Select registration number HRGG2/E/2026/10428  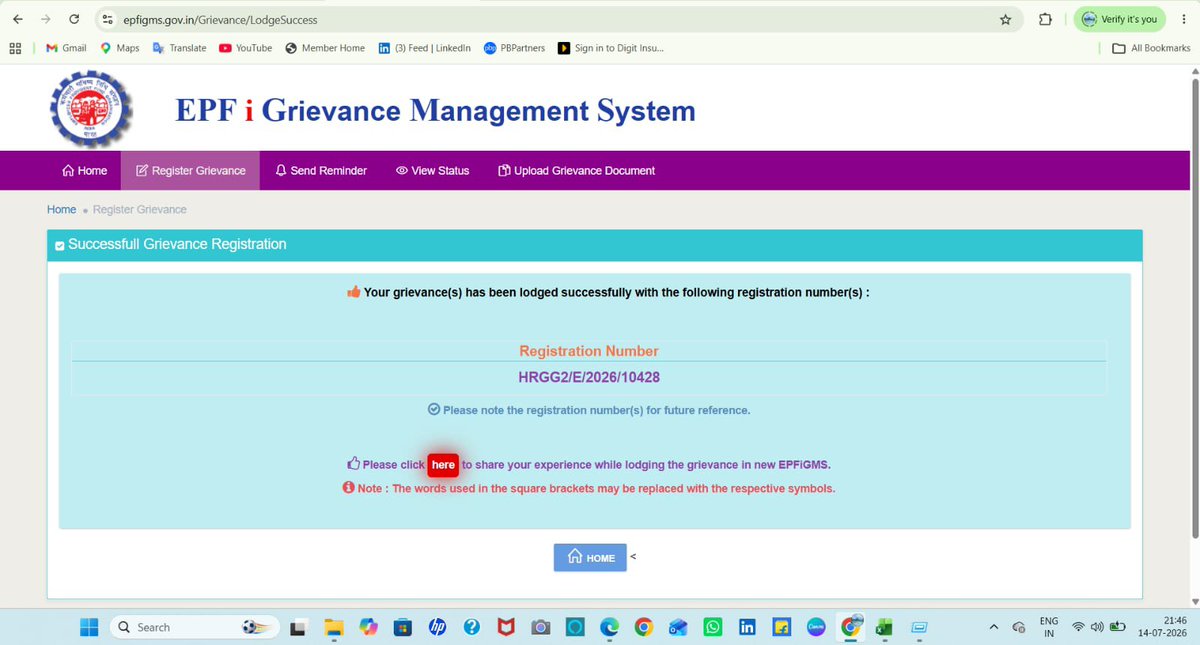tap(589, 378)
